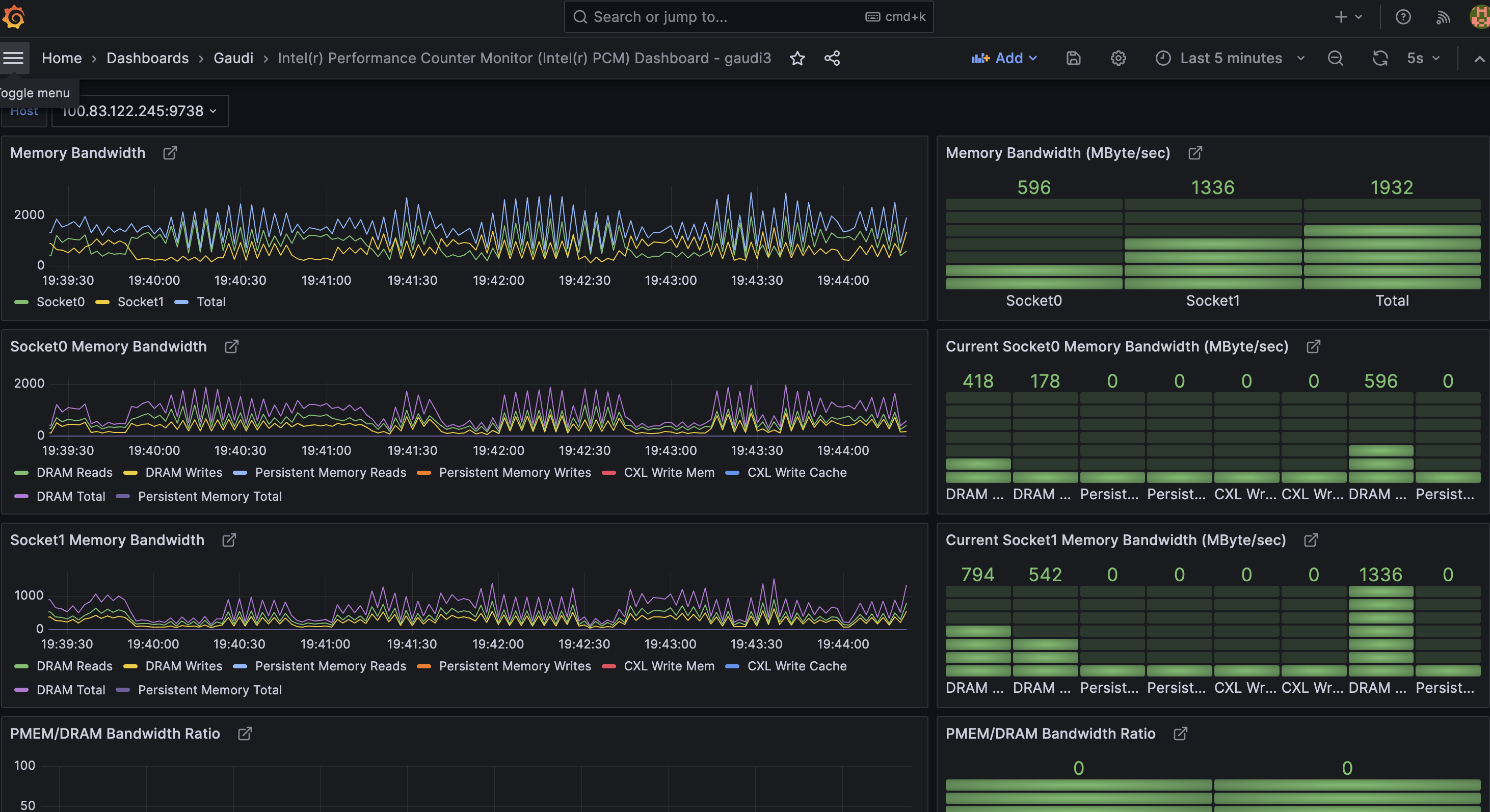Open the plus new-item dropdown
This screenshot has width=1490, height=812.
click(x=1348, y=17)
